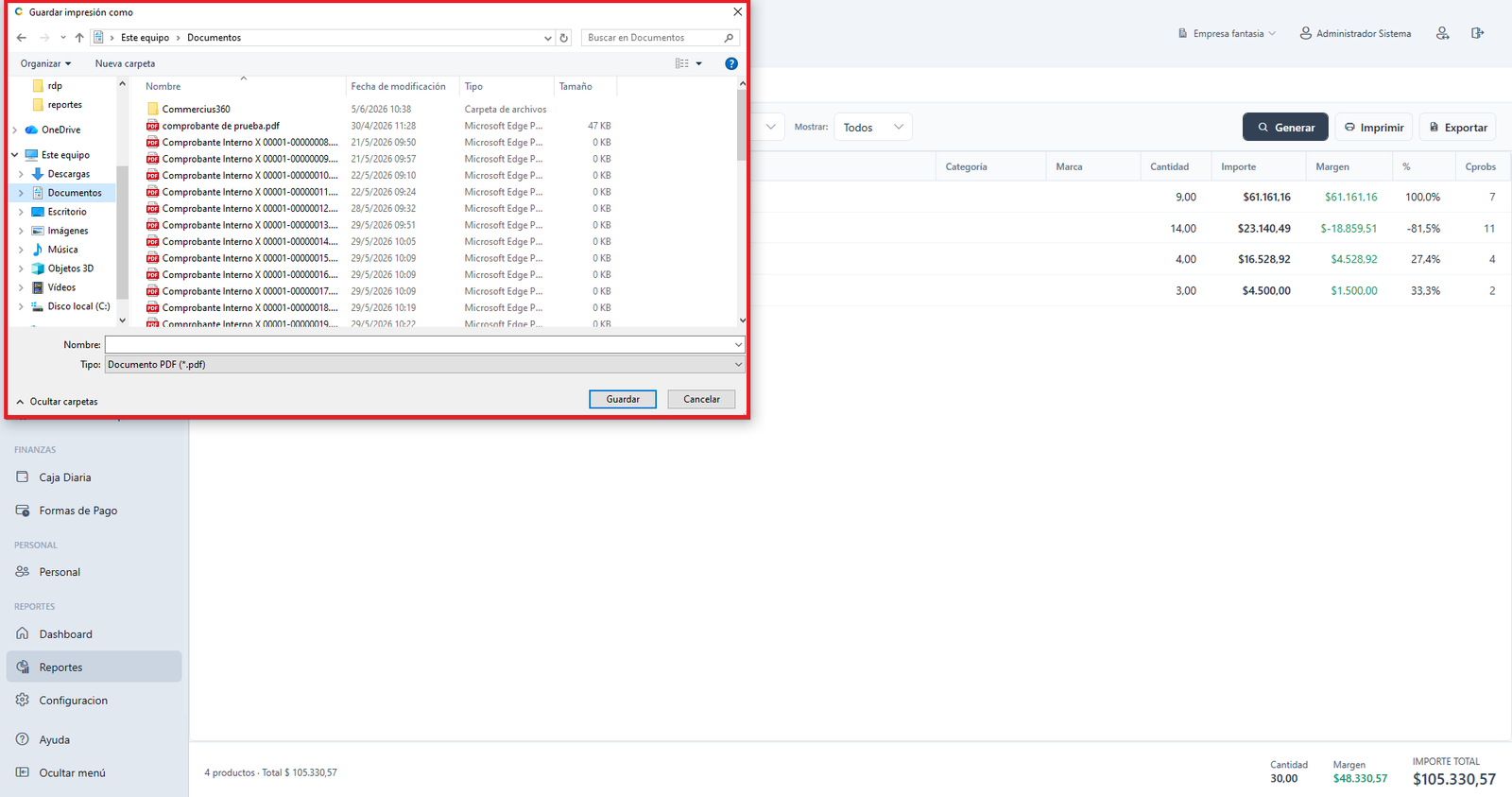Focus the Nombre filename input field
The width and height of the screenshot is (1512, 797).
tap(424, 345)
